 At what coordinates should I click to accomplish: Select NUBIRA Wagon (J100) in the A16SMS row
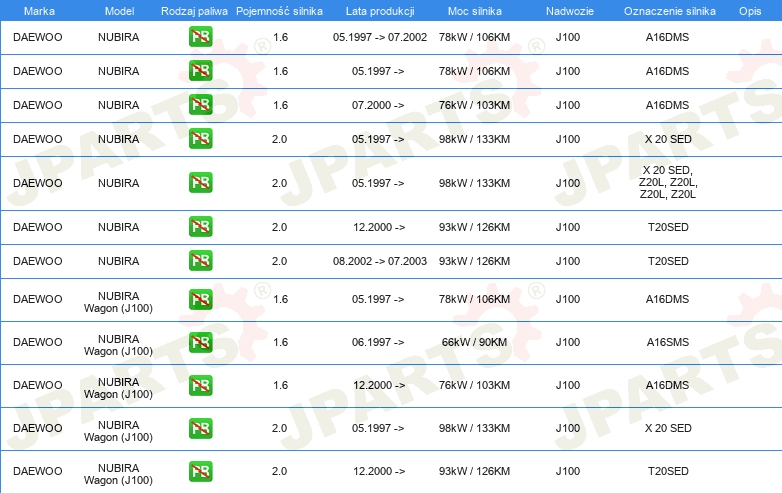(x=118, y=345)
